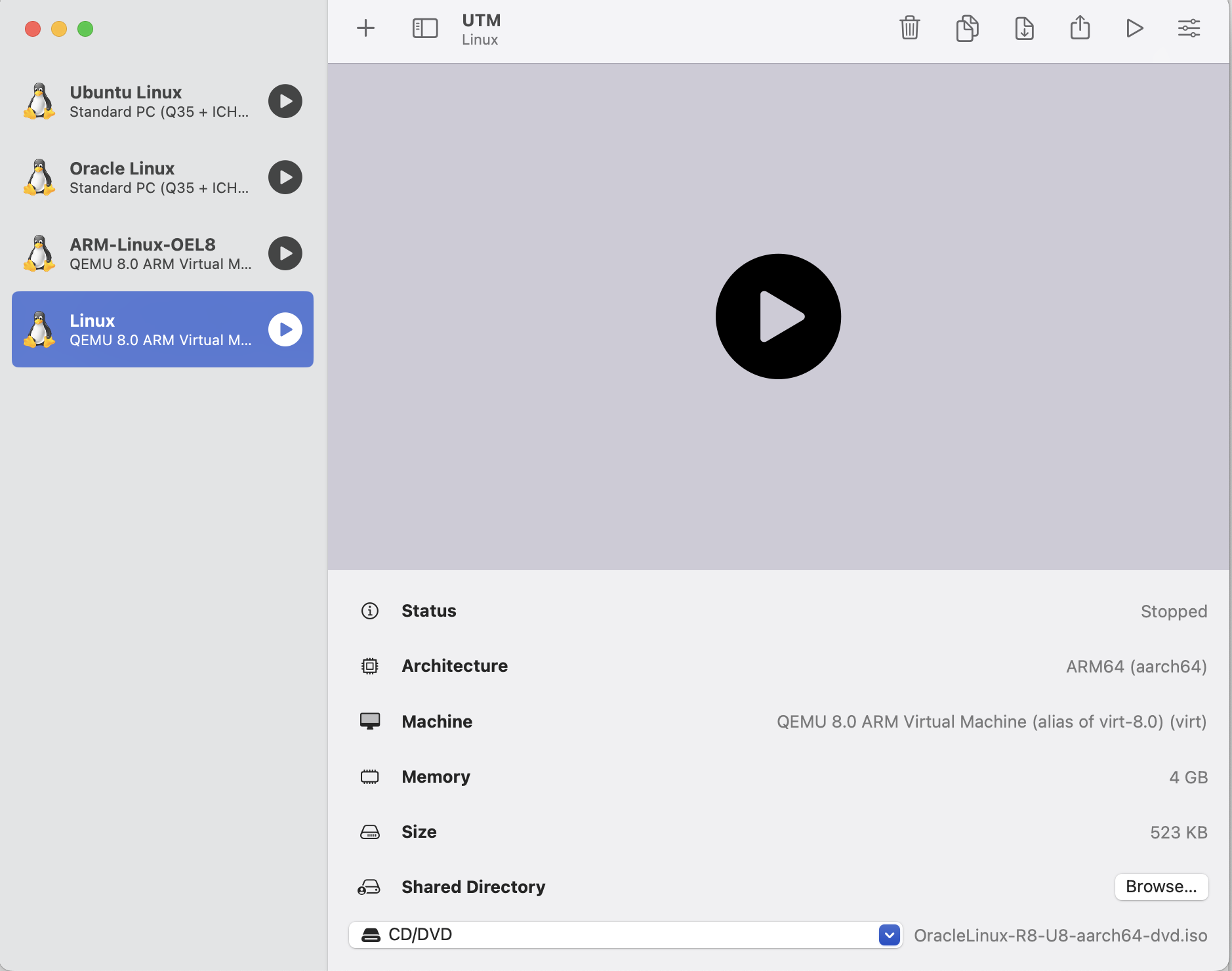Start Oracle Linux with its play button
Screen dimensions: 1232x971
click(285, 178)
